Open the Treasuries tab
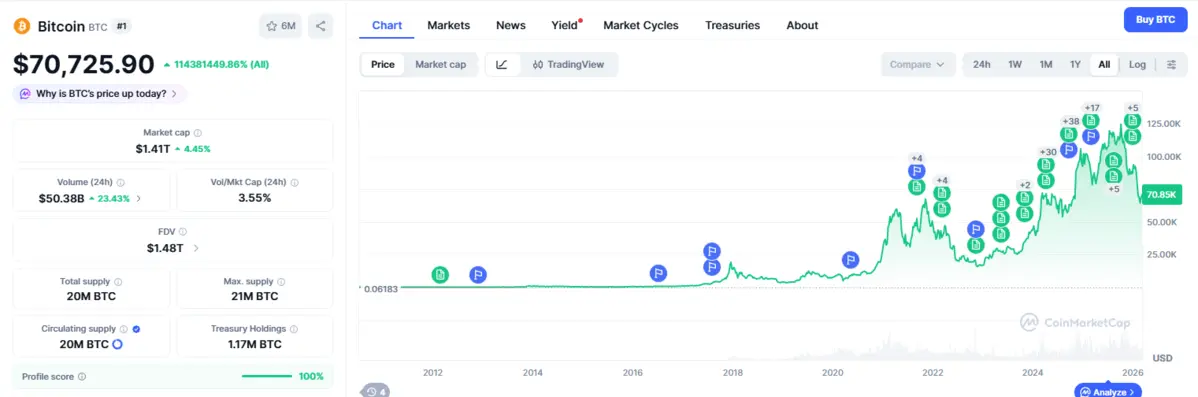Screen dimensions: 1198x397 point(732,25)
